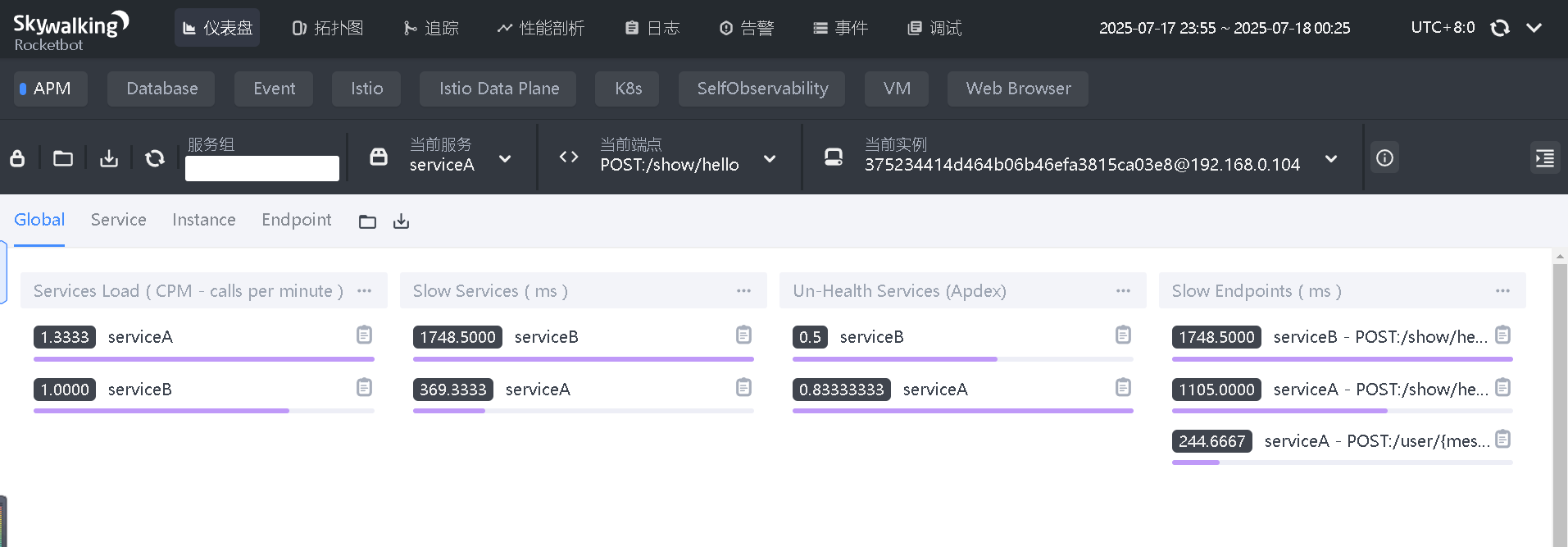Viewport: 1568px width, 547px height.
Task: Click the UTC+8:0 timezone label
Action: (1443, 28)
